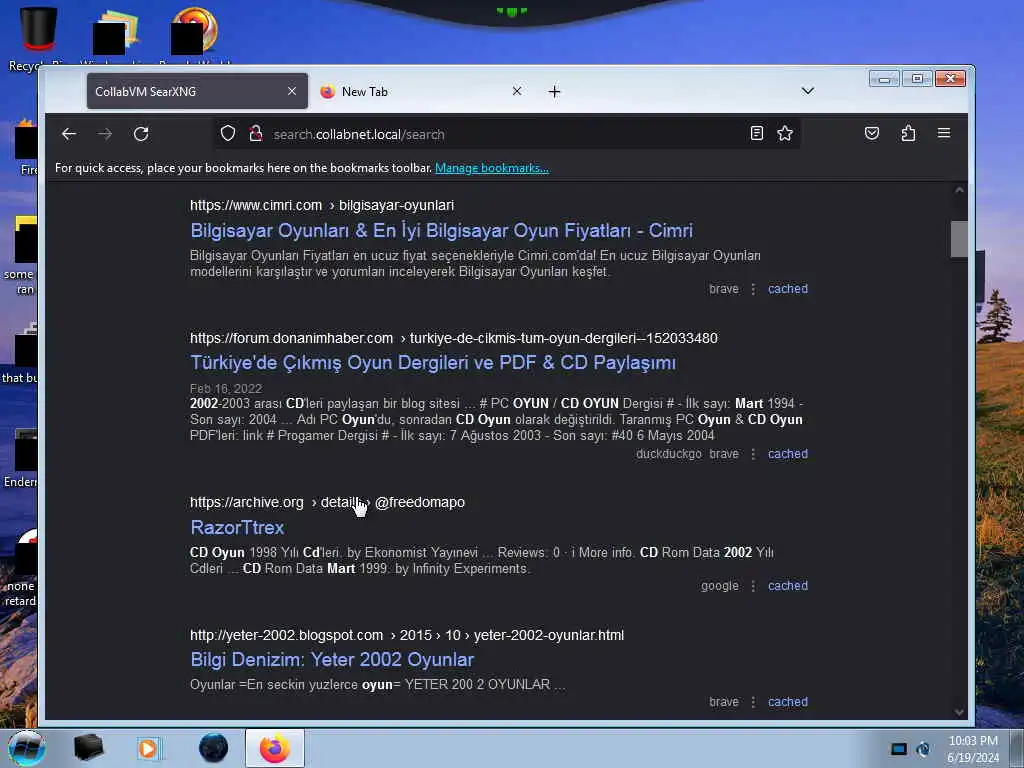The width and height of the screenshot is (1024, 768).
Task: Open the options dots on the donanimhaber result
Action: pos(753,454)
